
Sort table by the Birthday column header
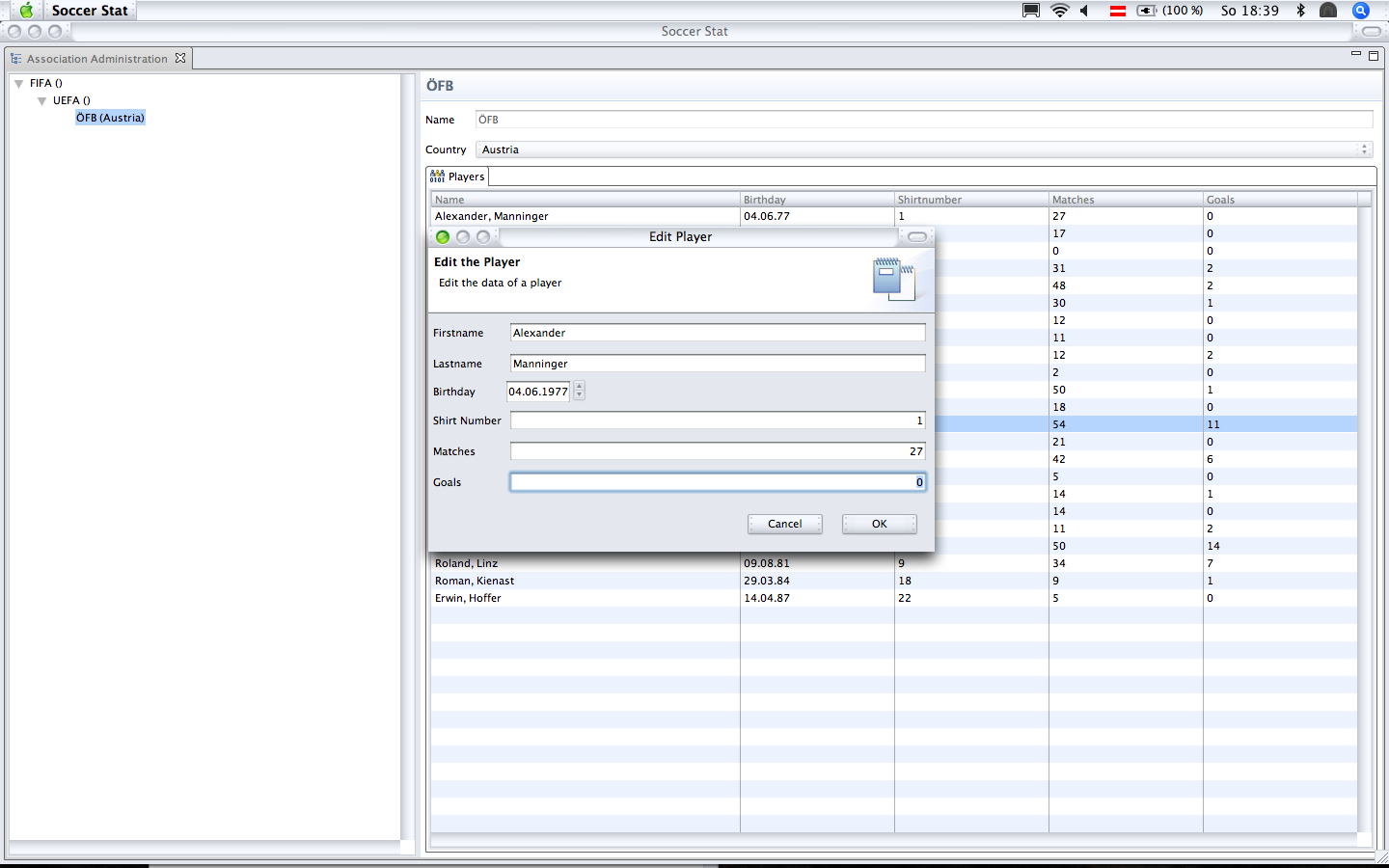click(817, 200)
